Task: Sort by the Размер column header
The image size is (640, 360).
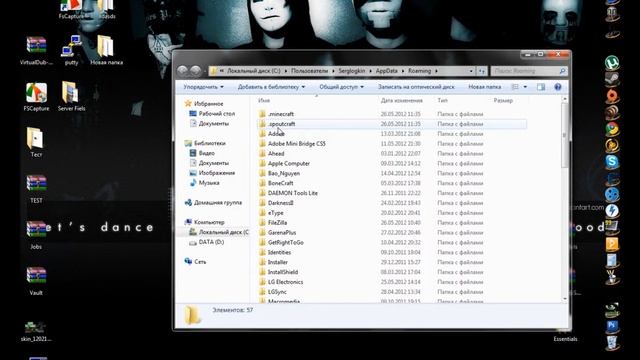Action: [x=503, y=100]
